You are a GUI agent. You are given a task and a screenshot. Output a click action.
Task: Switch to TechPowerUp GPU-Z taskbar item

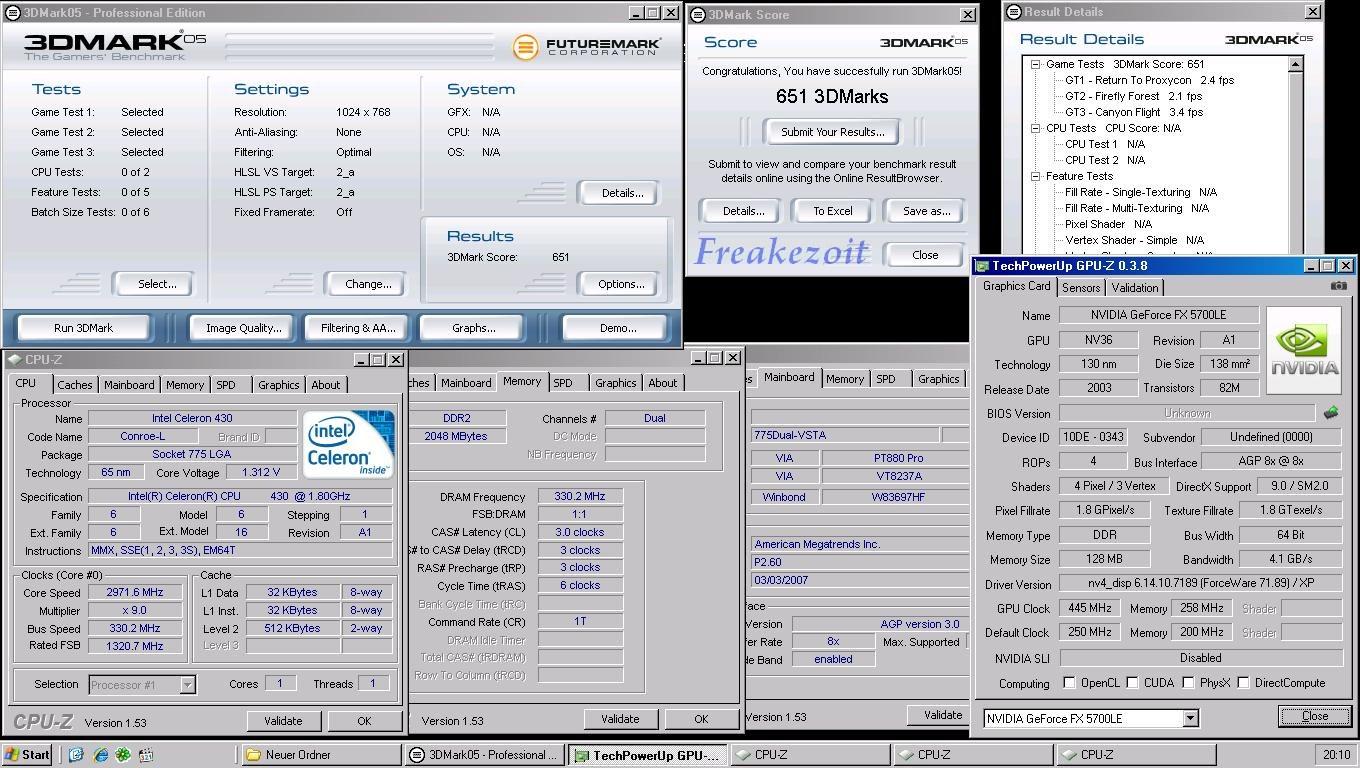click(x=648, y=755)
